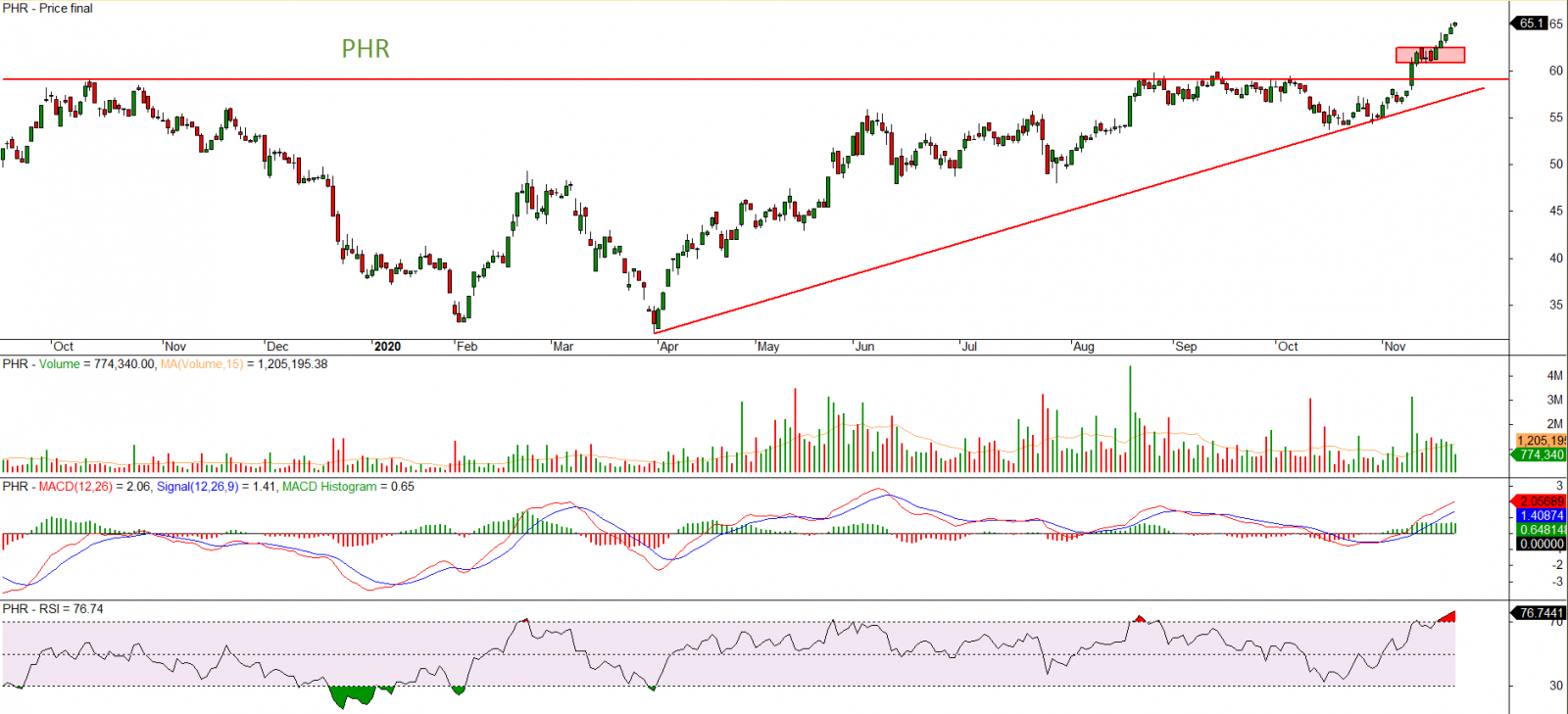Image resolution: width=1568 pixels, height=714 pixels.
Task: Click the Feb label on the time axis
Action: click(x=467, y=347)
